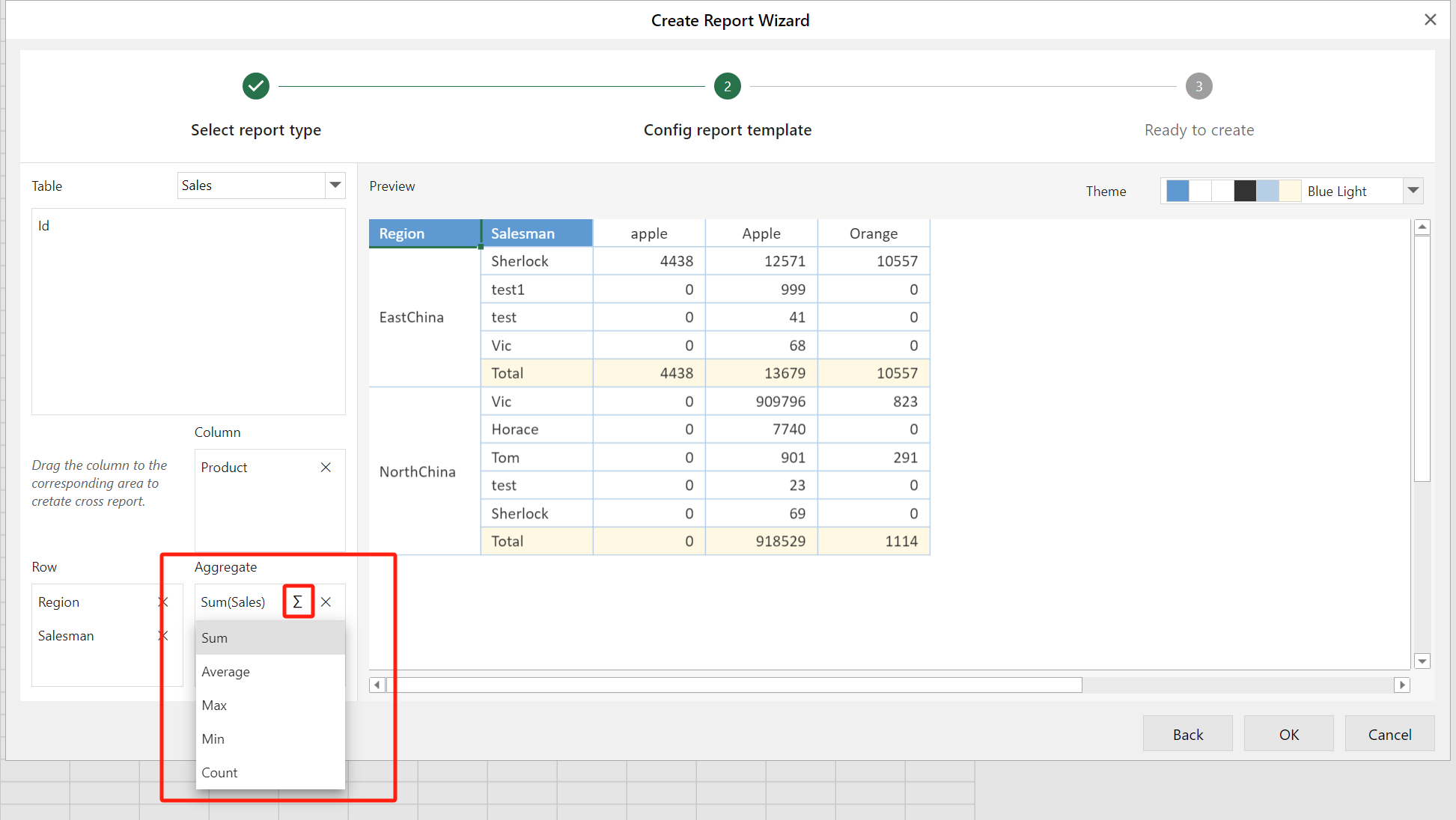Click the dark theme color swatch
The image size is (1456, 820).
1245,191
